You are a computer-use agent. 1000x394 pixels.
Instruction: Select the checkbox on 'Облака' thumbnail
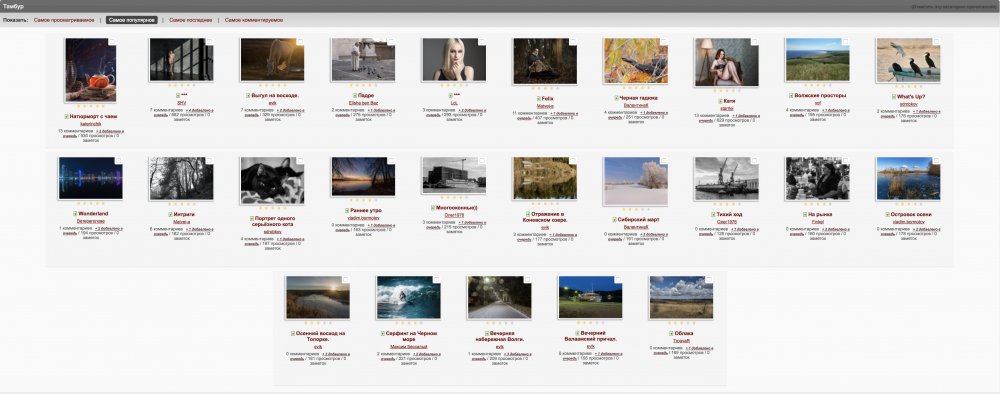(709, 280)
